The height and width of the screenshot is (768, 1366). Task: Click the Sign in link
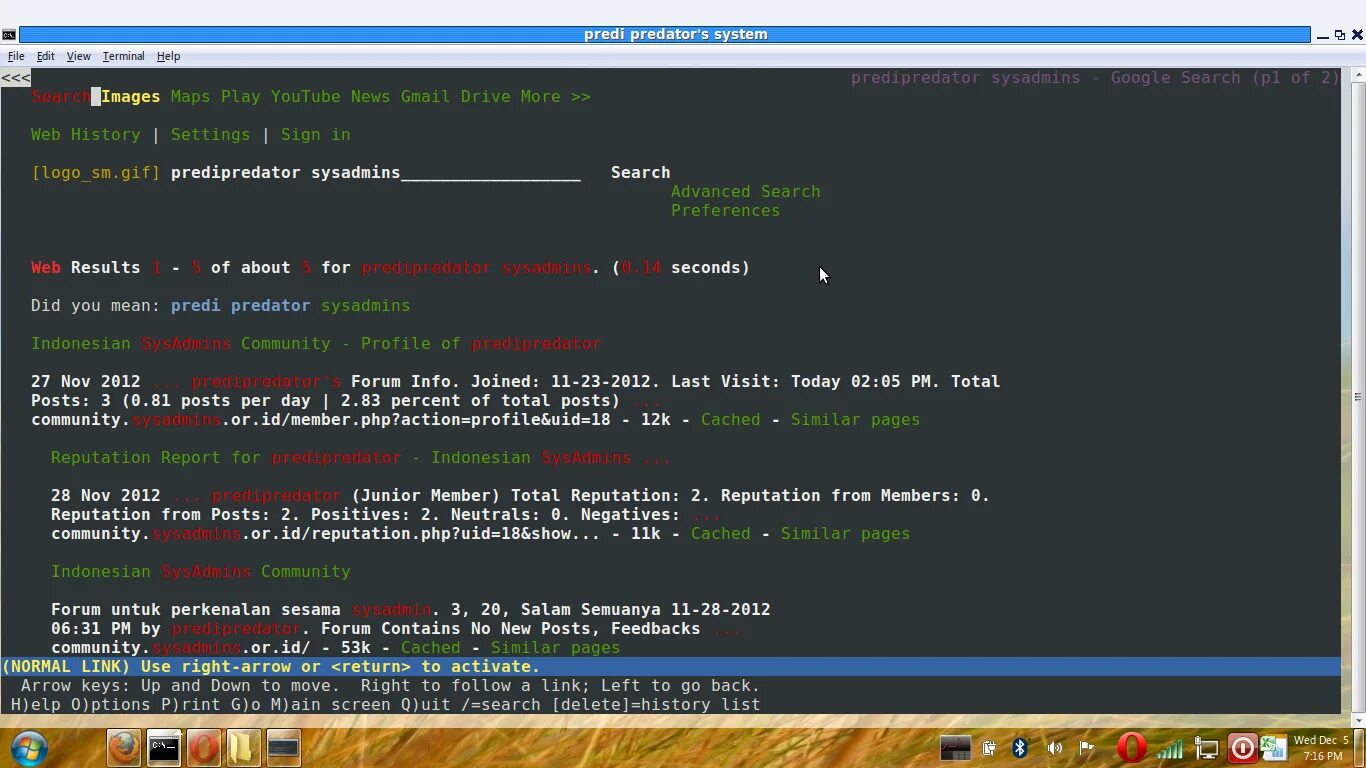315,135
